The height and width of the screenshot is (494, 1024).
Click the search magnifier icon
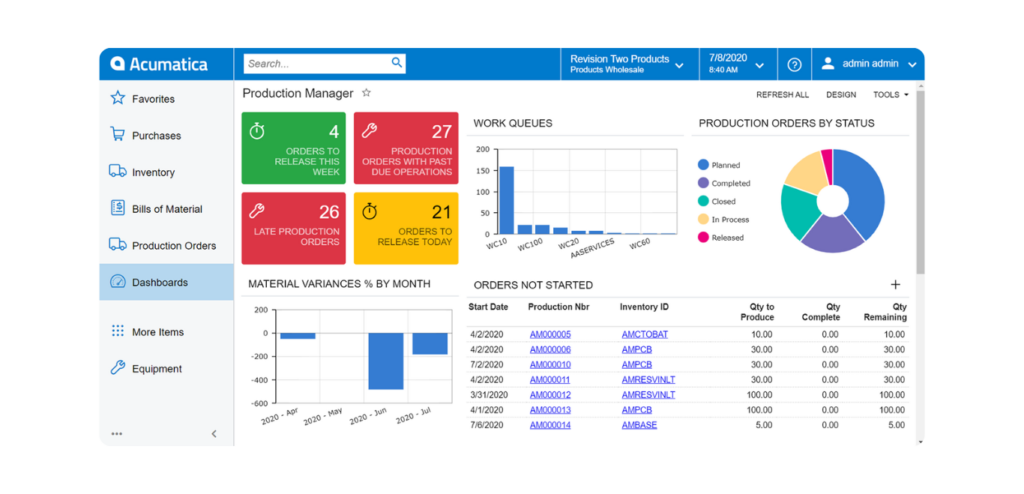[396, 63]
